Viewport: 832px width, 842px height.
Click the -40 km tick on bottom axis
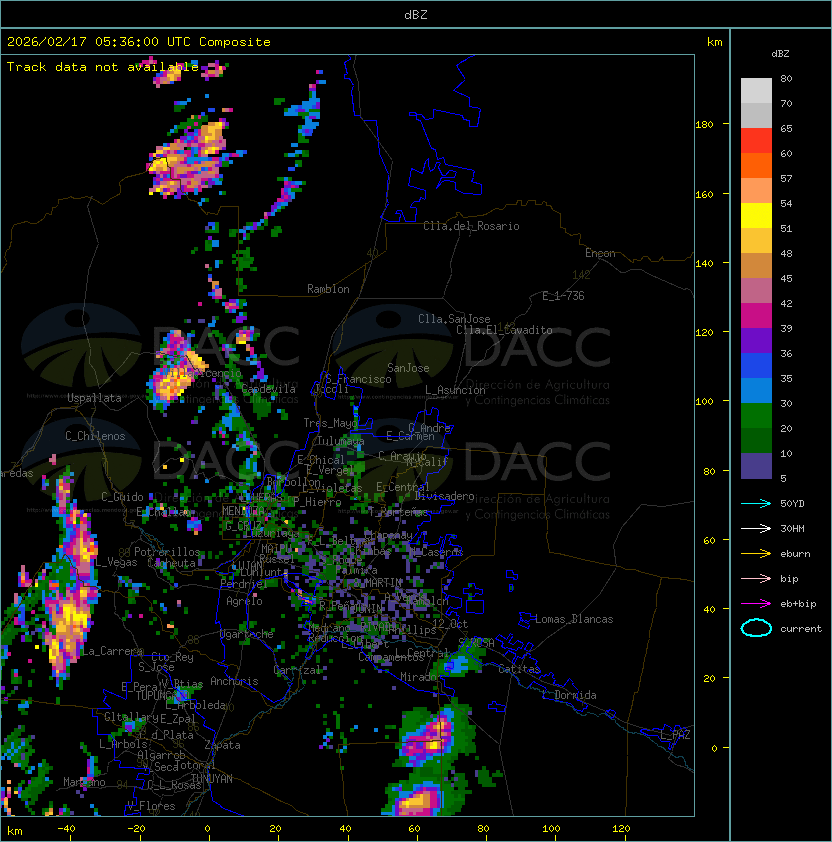[67, 829]
